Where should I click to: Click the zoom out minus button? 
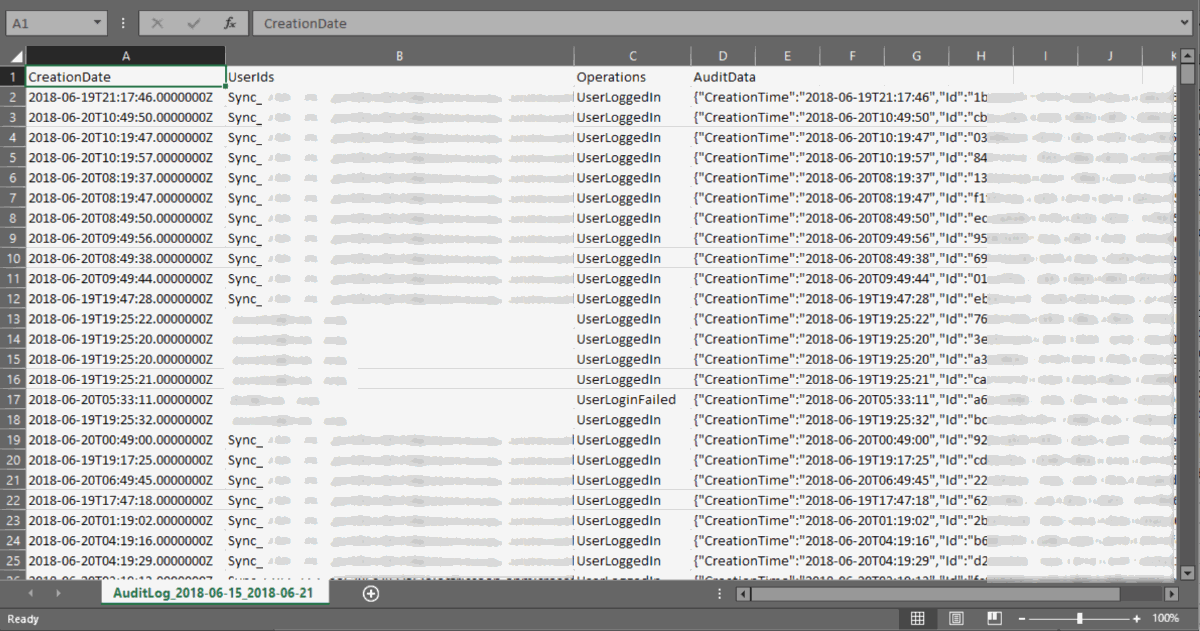point(1023,619)
